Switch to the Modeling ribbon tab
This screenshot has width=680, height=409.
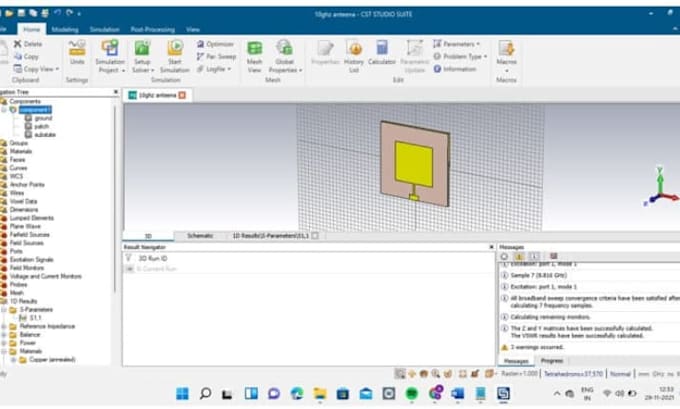65,29
